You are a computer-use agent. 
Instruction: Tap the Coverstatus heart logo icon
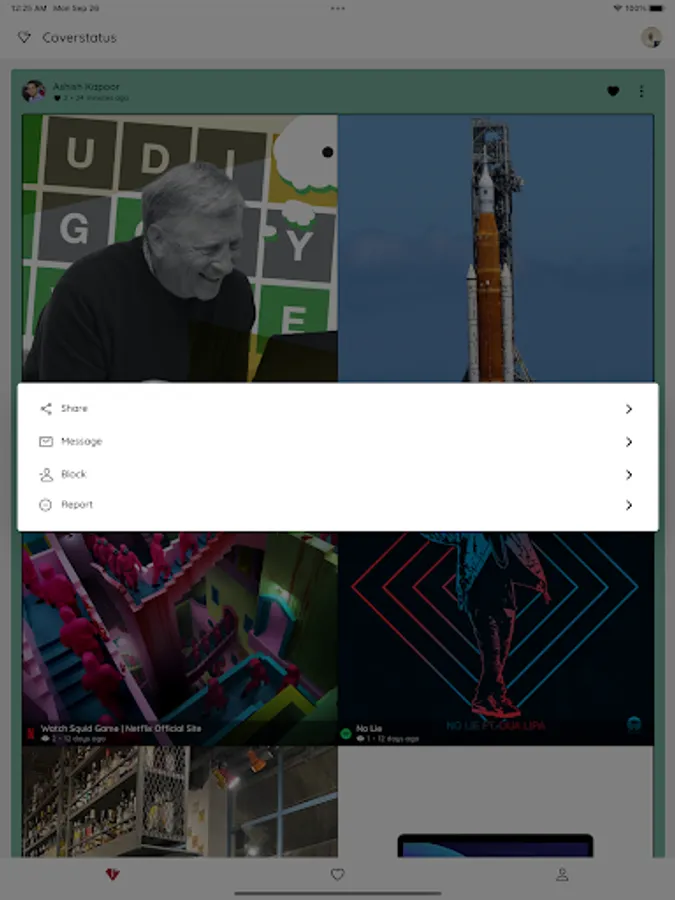click(24, 37)
